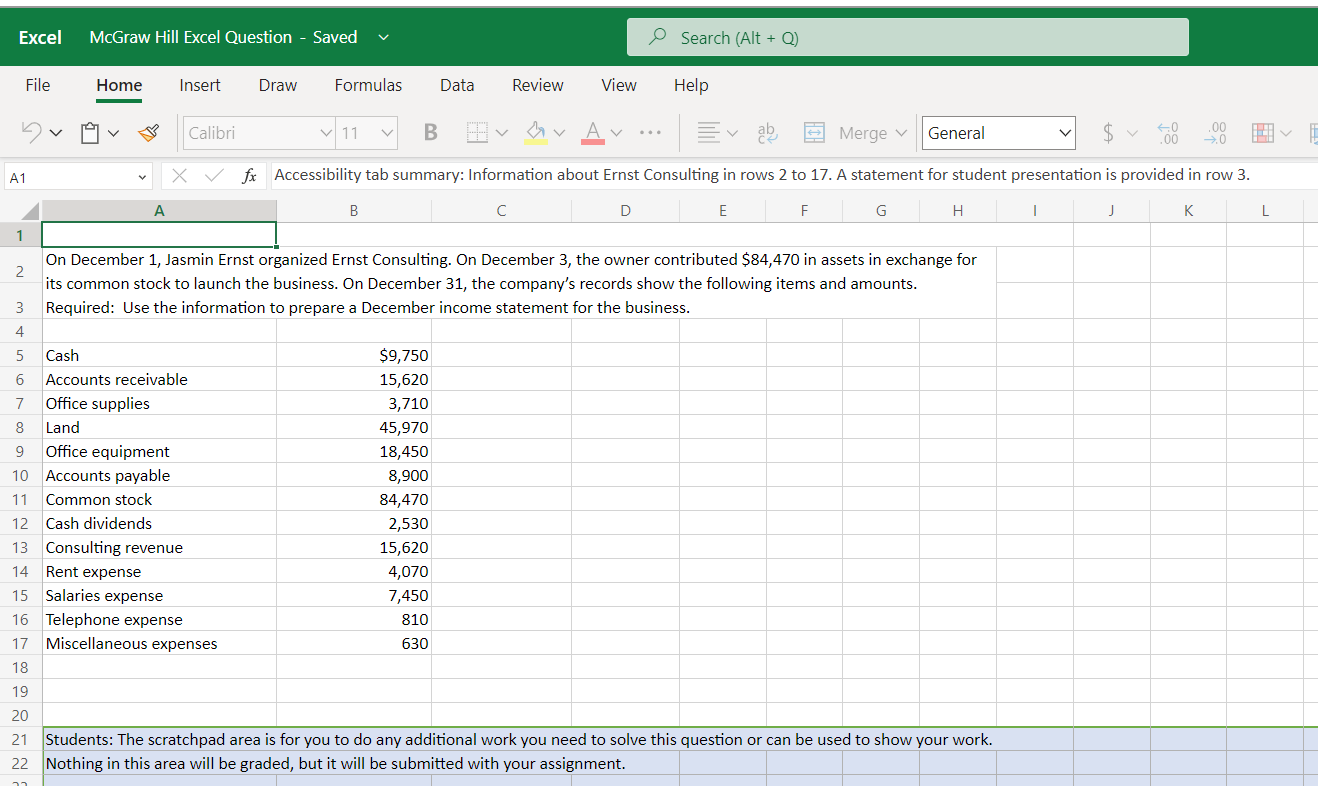Click the Wrap Text icon
This screenshot has width=1318, height=786.
tap(767, 133)
